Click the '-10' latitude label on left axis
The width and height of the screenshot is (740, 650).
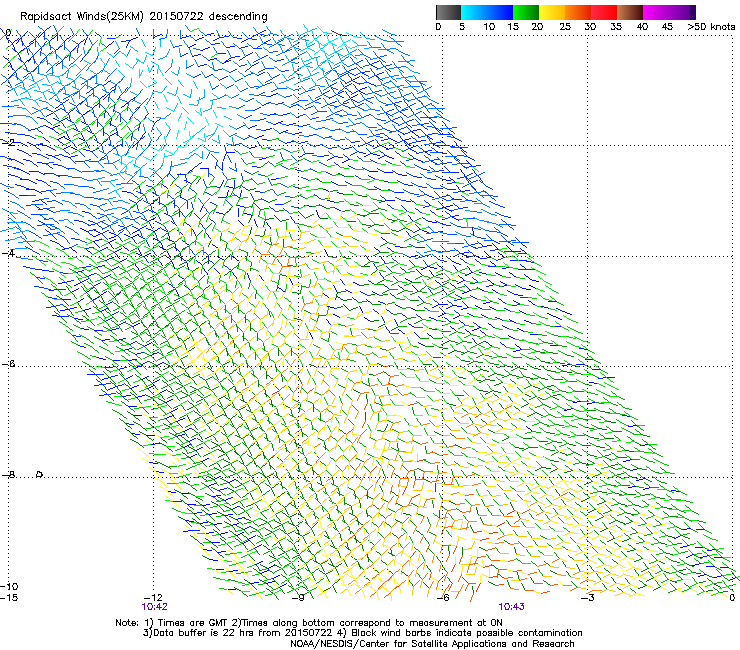(x=9, y=586)
